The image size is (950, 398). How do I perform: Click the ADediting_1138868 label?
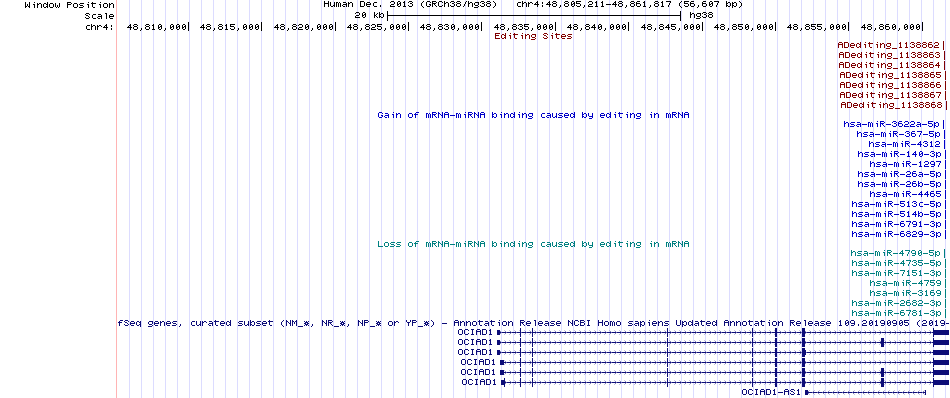click(890, 105)
